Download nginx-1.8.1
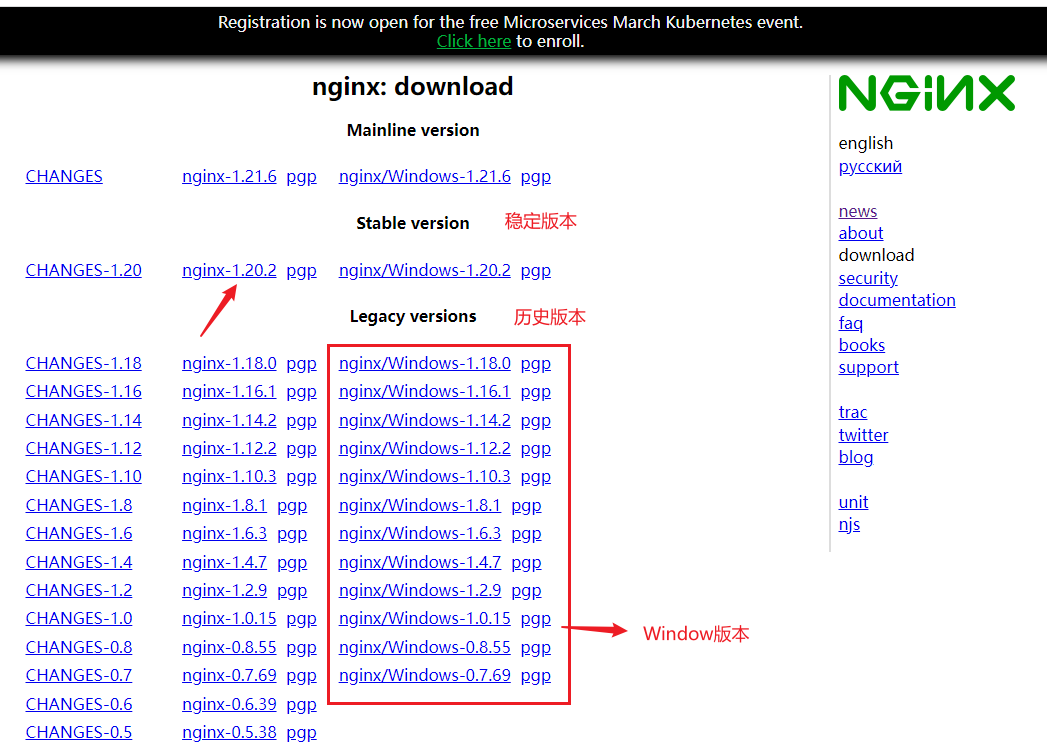1047x748 pixels. (224, 506)
